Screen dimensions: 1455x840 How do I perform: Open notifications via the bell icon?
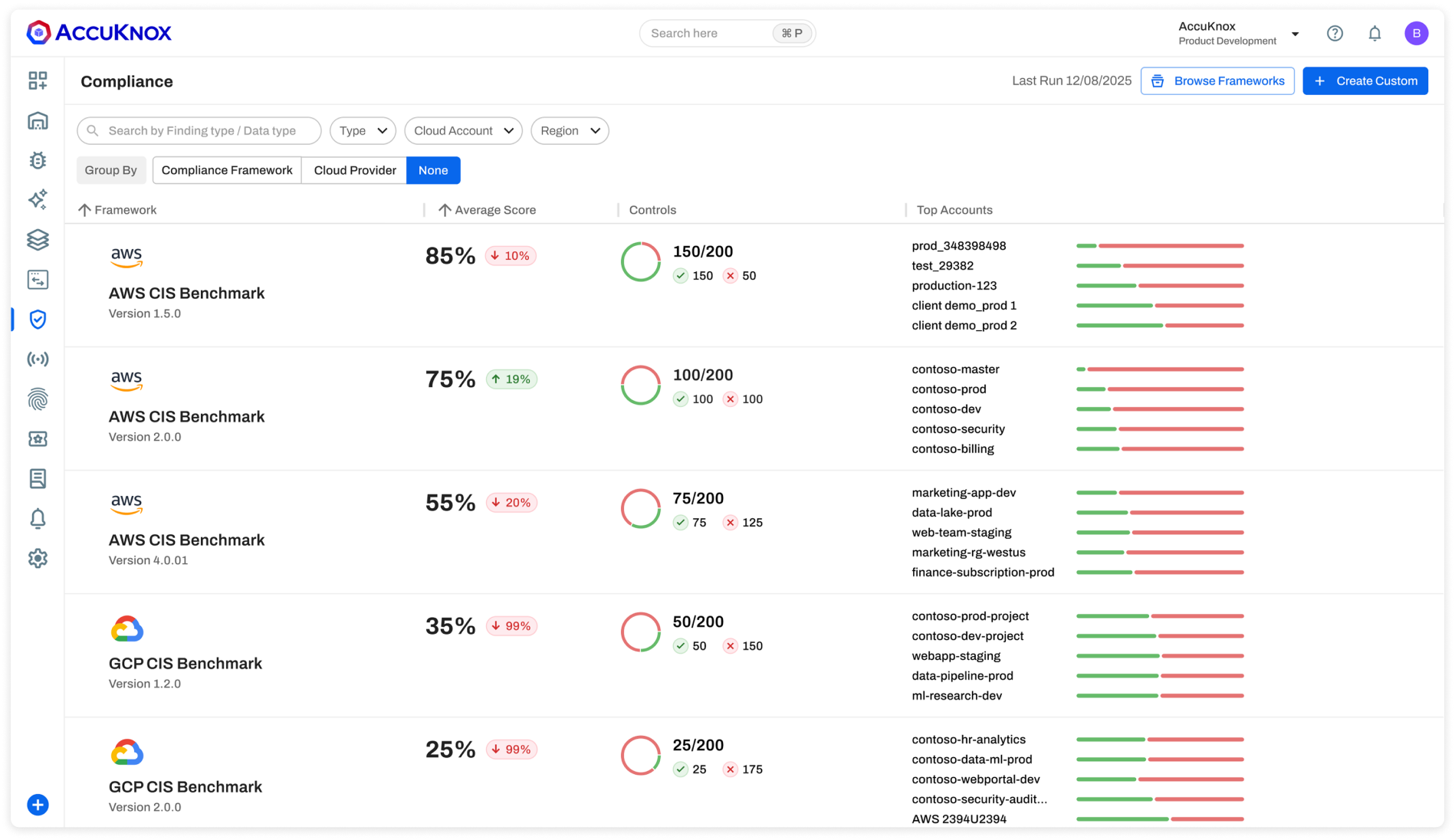(x=1375, y=33)
